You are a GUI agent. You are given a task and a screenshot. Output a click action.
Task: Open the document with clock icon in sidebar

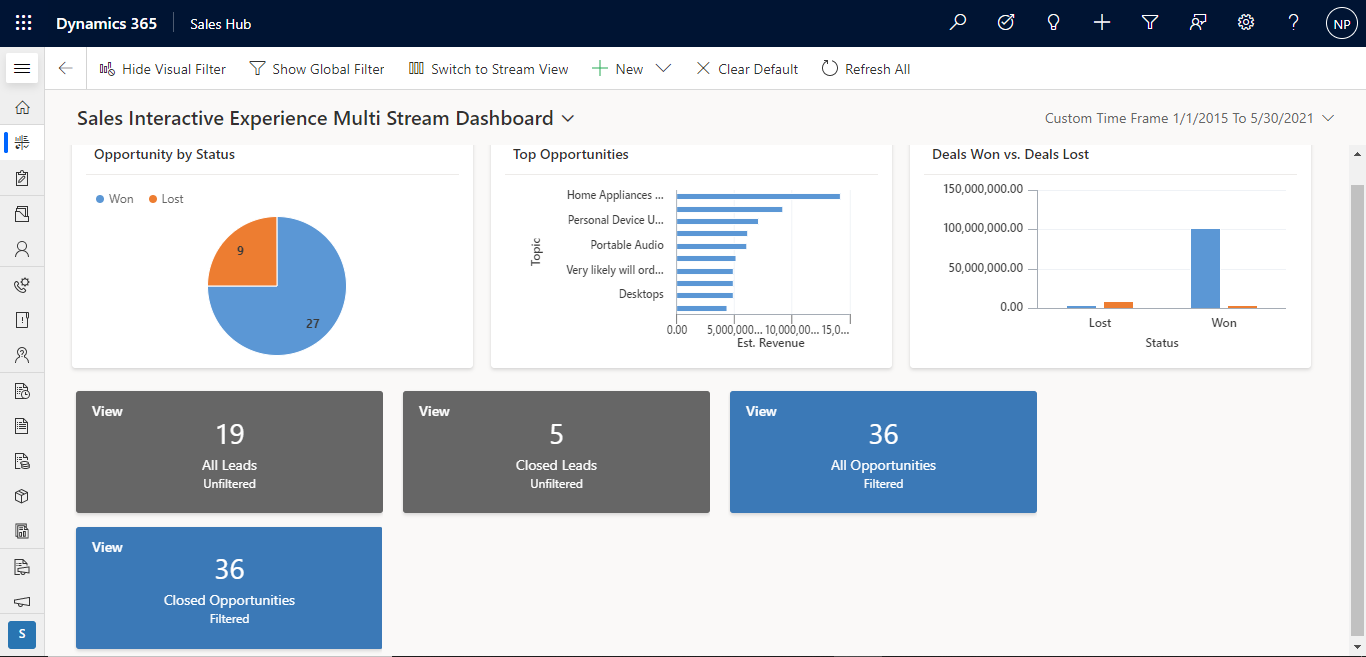(22, 390)
